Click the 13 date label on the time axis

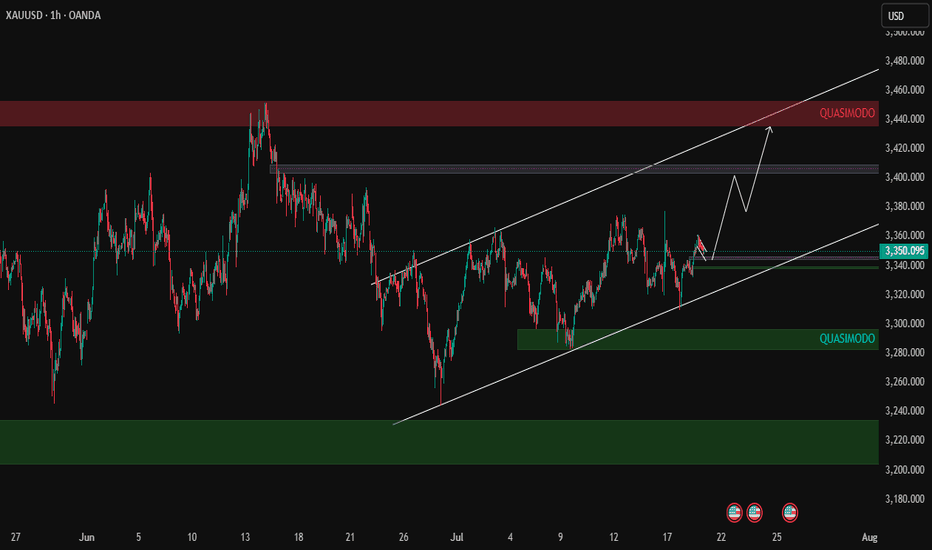point(245,538)
